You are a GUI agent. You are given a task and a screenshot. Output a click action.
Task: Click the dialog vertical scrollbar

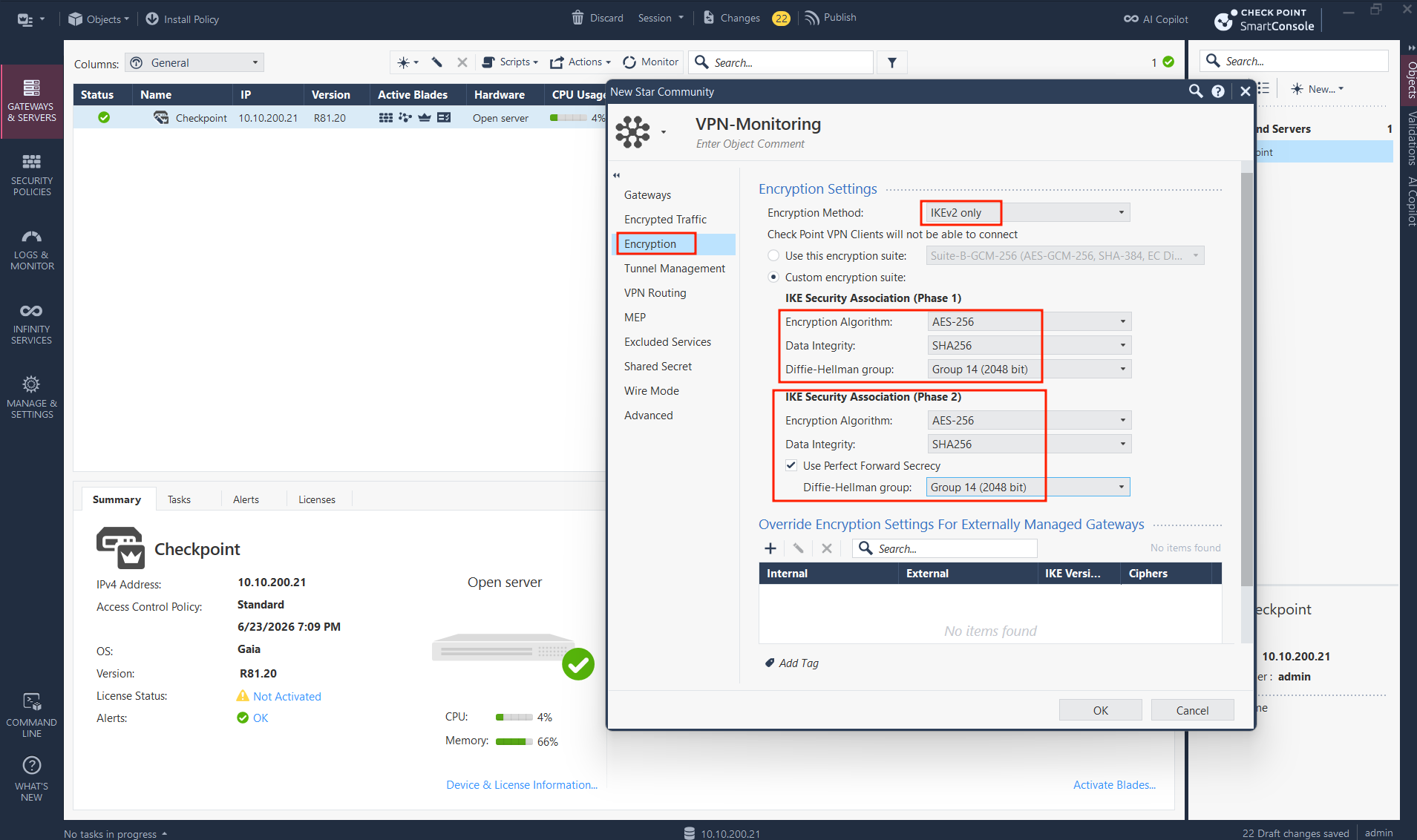click(1247, 378)
